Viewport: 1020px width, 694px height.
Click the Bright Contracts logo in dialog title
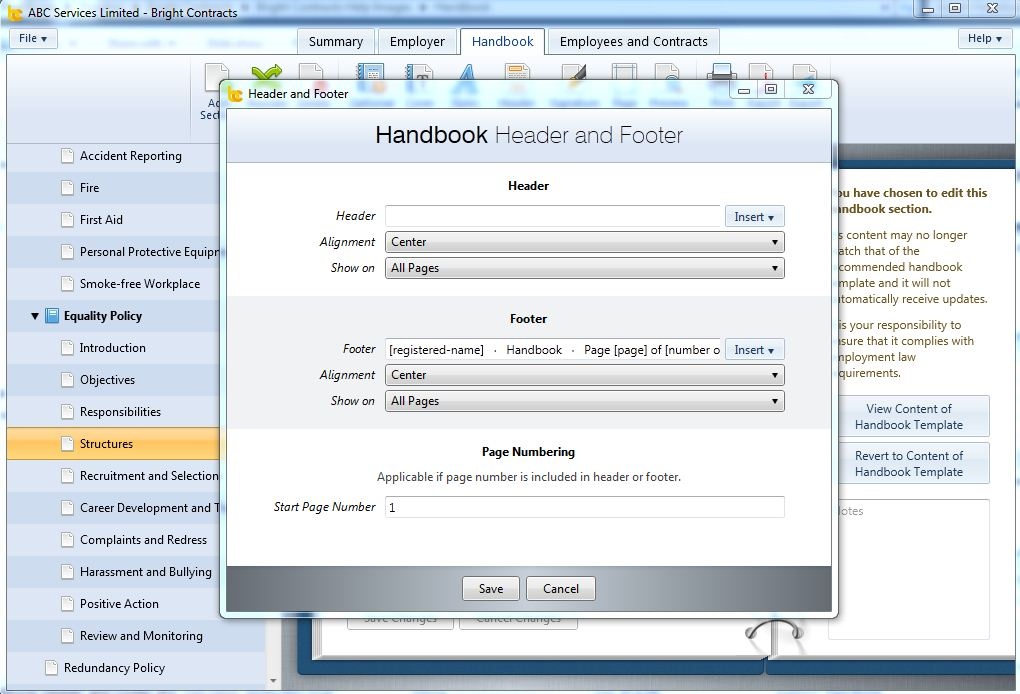235,94
